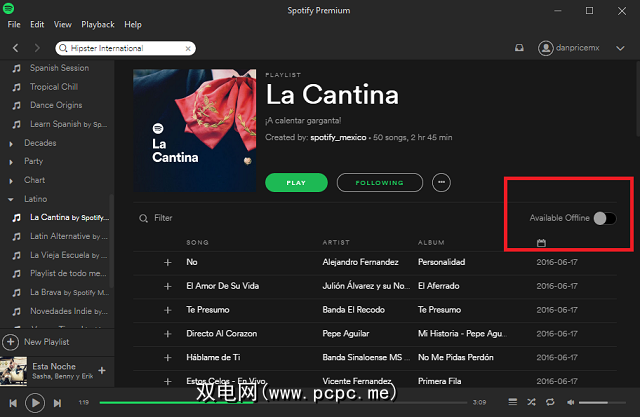This screenshot has width=640, height=417.
Task: Open the notifications inbox icon
Action: 519,48
